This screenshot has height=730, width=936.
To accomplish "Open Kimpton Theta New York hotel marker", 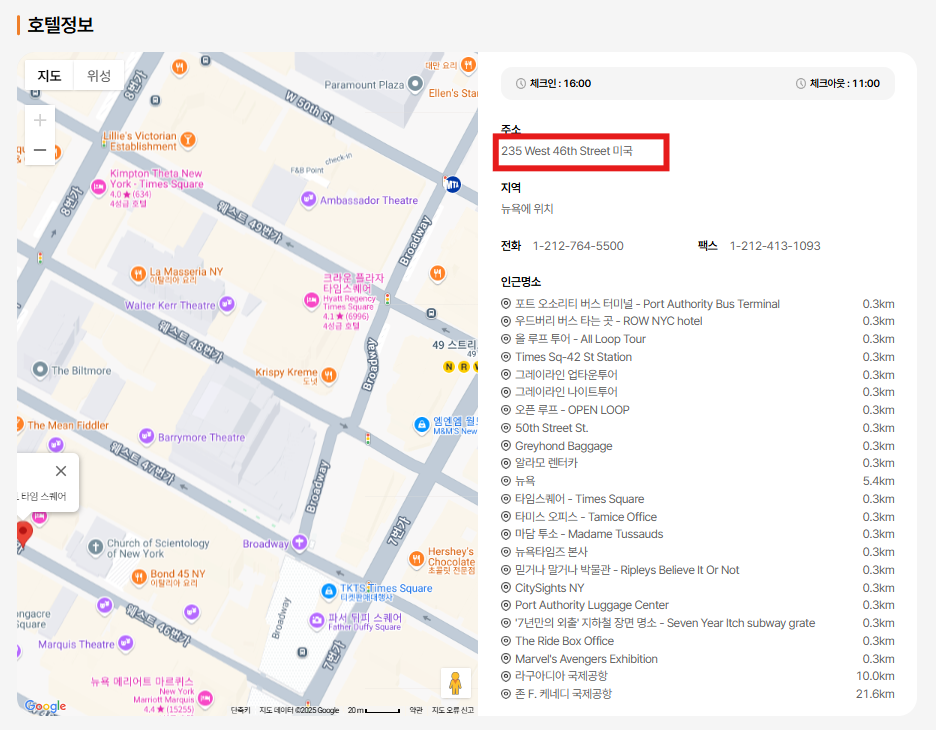I will 98,187.
